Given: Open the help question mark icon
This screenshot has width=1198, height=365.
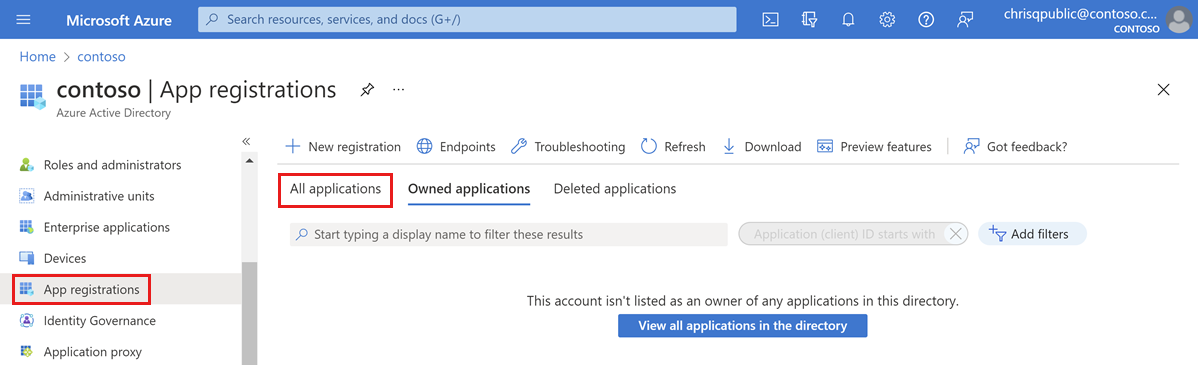Looking at the screenshot, I should [926, 20].
